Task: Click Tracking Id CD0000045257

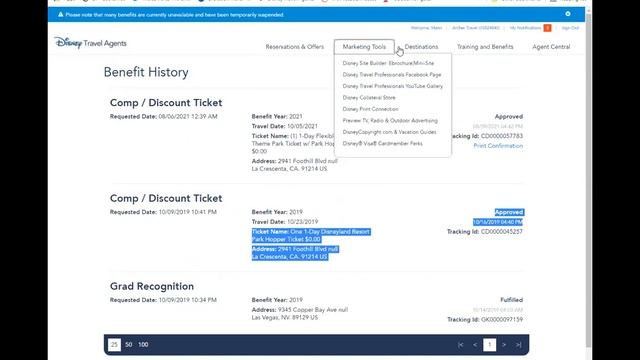Action: 485,231
